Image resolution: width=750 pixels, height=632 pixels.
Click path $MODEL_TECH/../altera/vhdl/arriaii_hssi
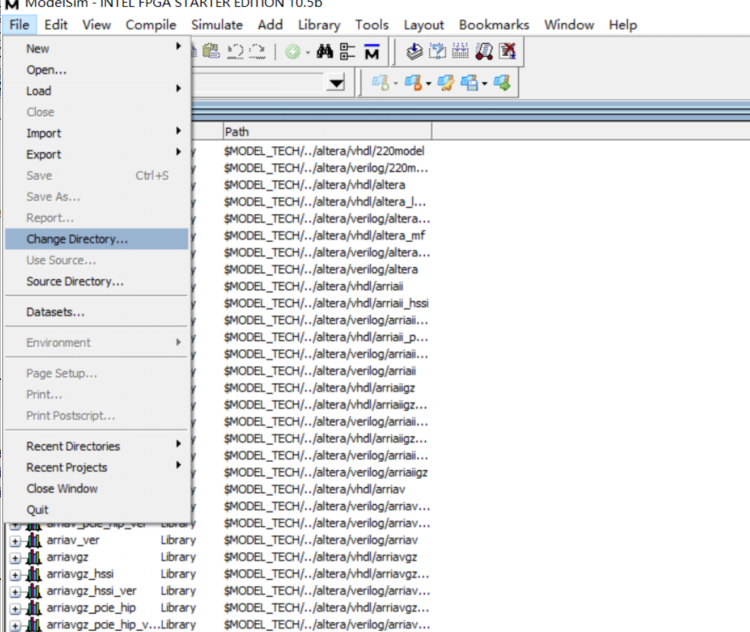coord(326,303)
